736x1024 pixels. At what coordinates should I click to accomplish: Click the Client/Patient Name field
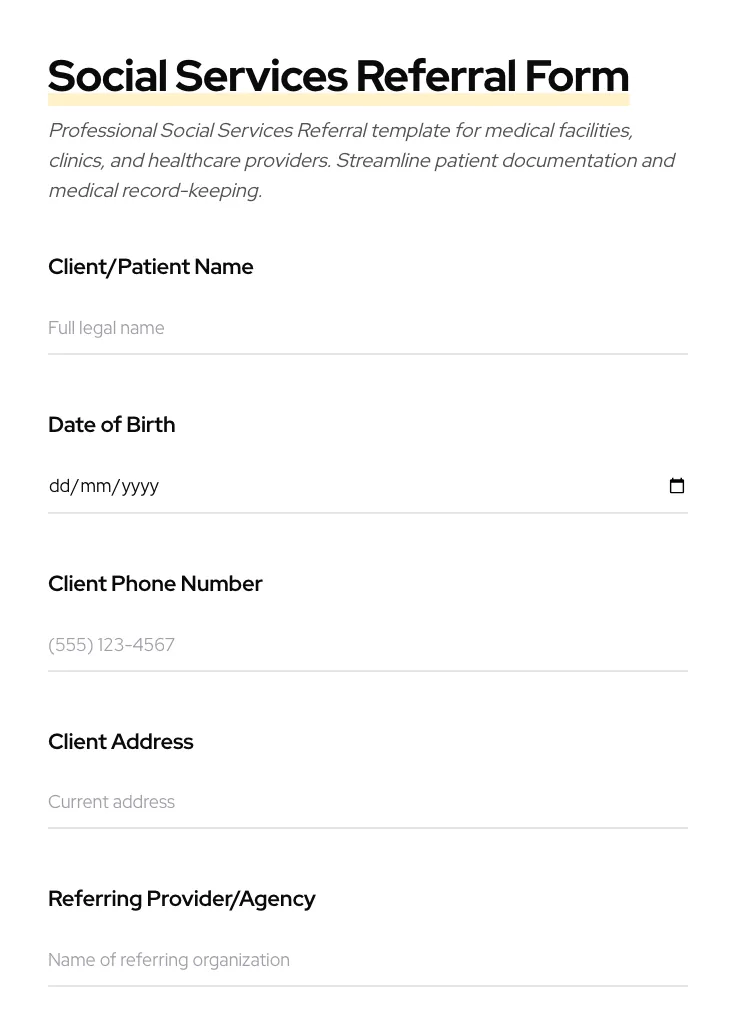tap(300, 328)
